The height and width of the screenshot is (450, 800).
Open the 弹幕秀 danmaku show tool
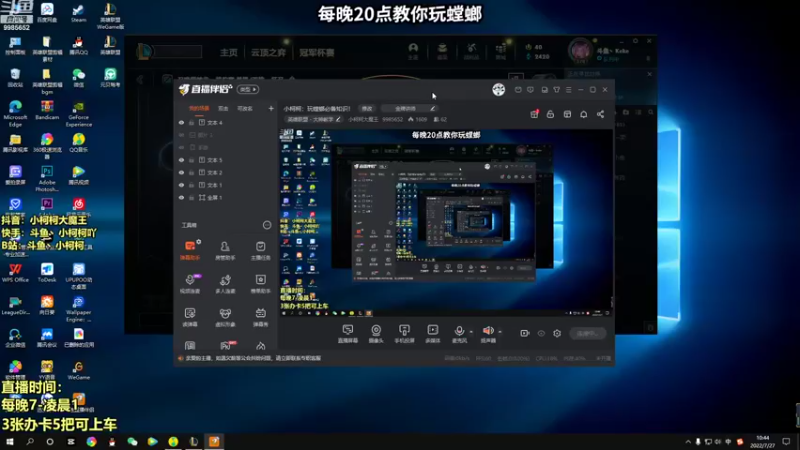(x=260, y=316)
